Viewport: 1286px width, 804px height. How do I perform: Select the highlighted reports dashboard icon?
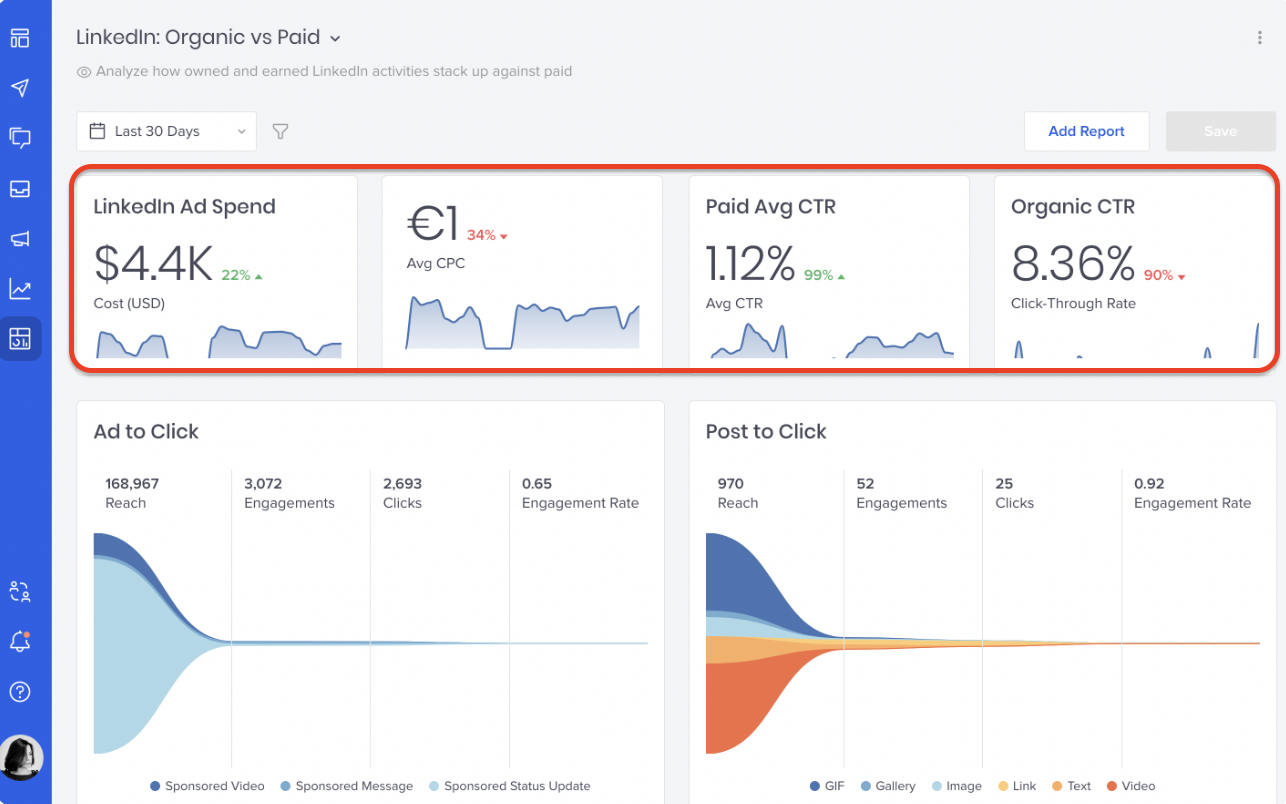(20, 339)
